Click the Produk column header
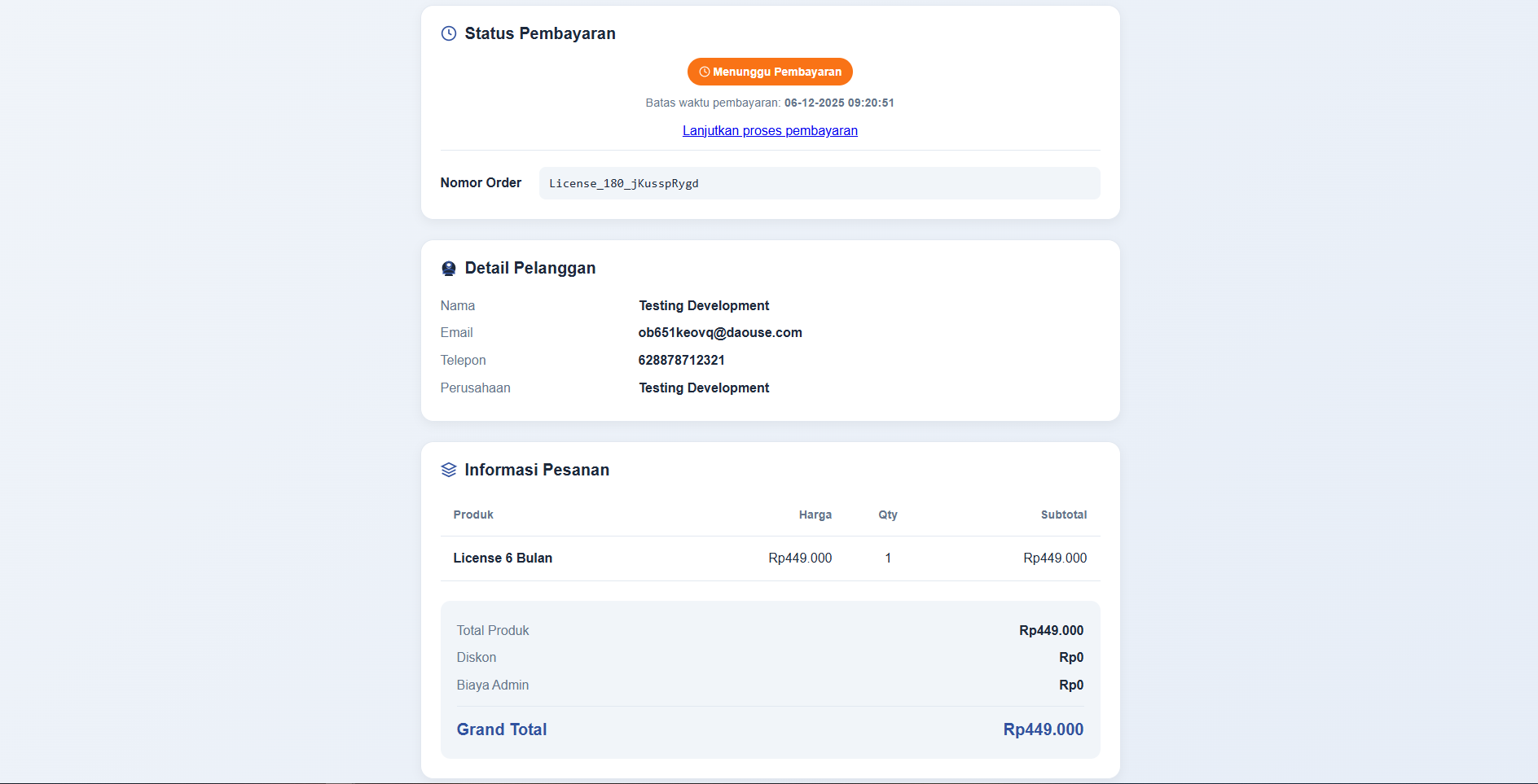This screenshot has height=784, width=1538. point(473,515)
